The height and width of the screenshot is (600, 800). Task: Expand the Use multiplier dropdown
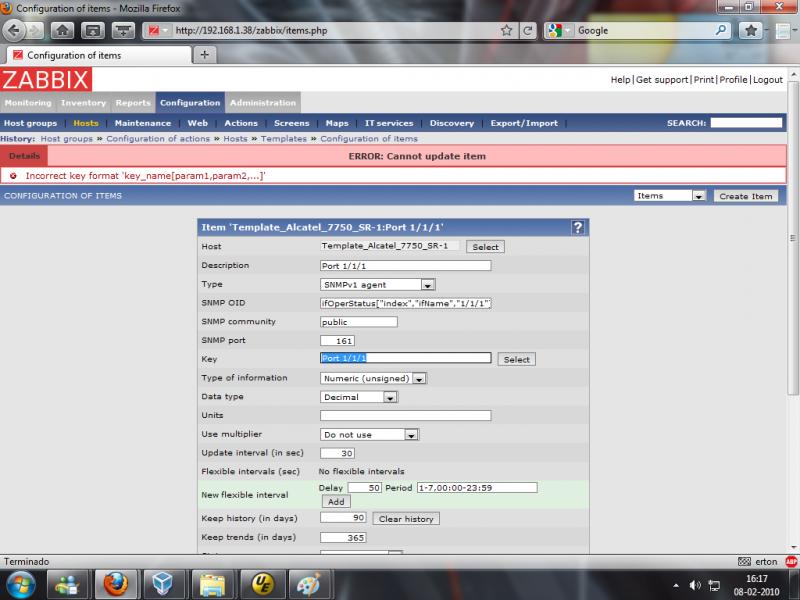tap(410, 435)
